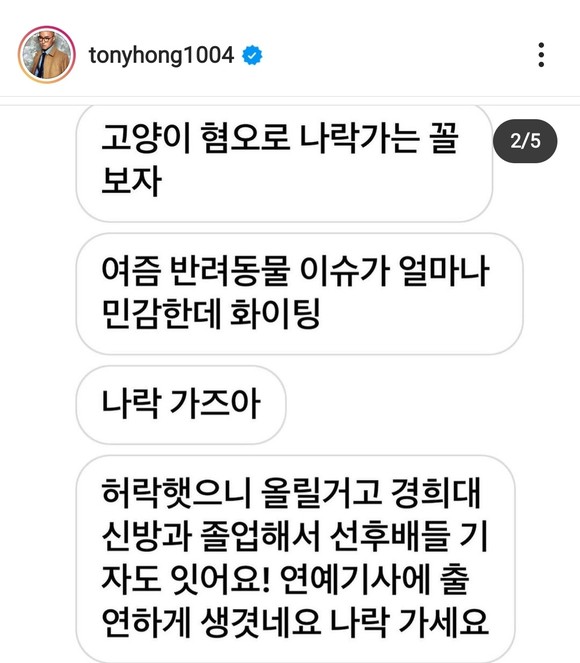Viewport: 580px width, 663px height.
Task: Select the message starting '고양이 혐오로'
Action: (x=284, y=163)
